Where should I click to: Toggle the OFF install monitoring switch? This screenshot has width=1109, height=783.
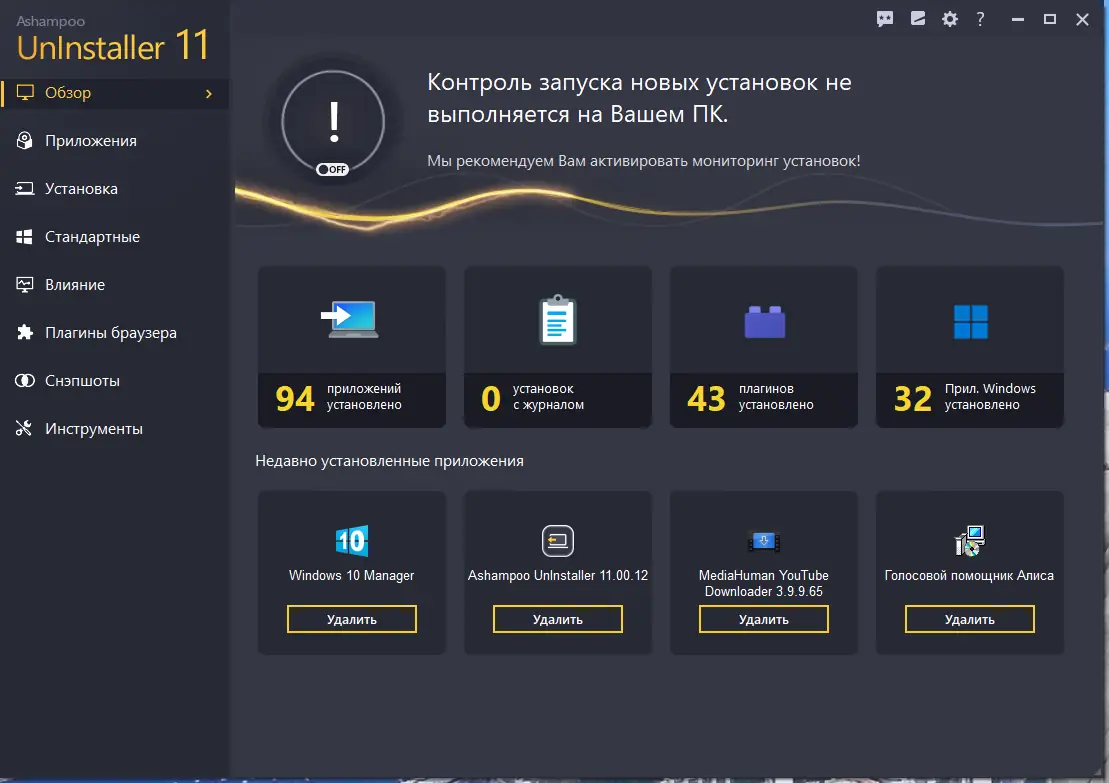(x=332, y=170)
